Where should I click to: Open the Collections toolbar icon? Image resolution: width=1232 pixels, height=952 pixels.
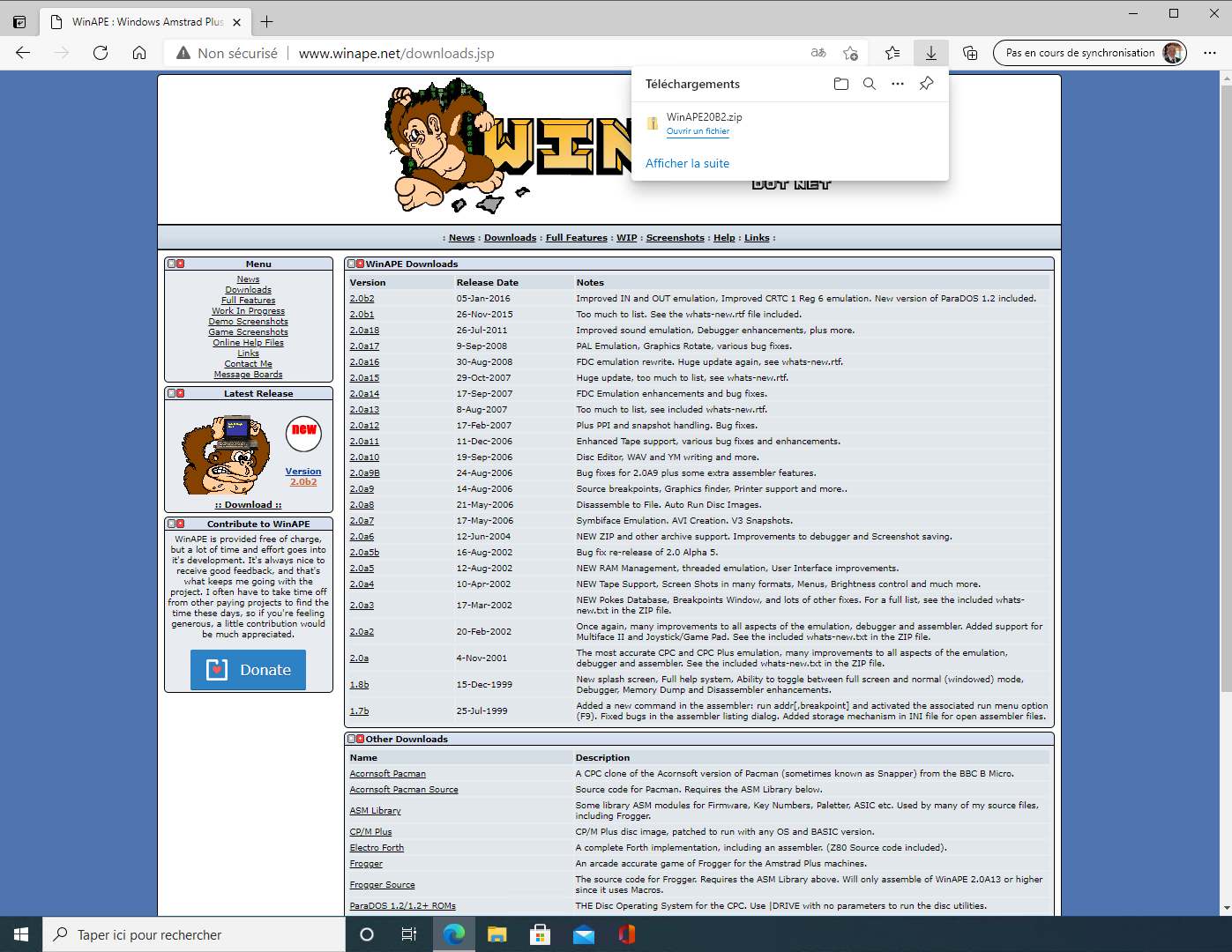(970, 53)
